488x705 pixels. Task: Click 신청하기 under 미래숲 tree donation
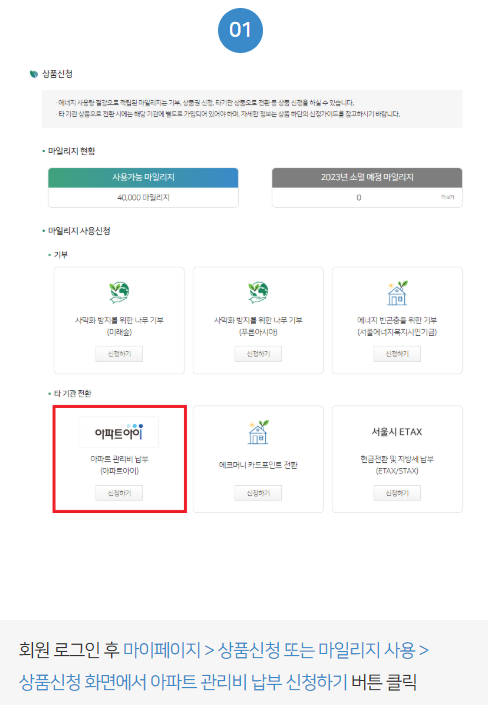(119, 354)
